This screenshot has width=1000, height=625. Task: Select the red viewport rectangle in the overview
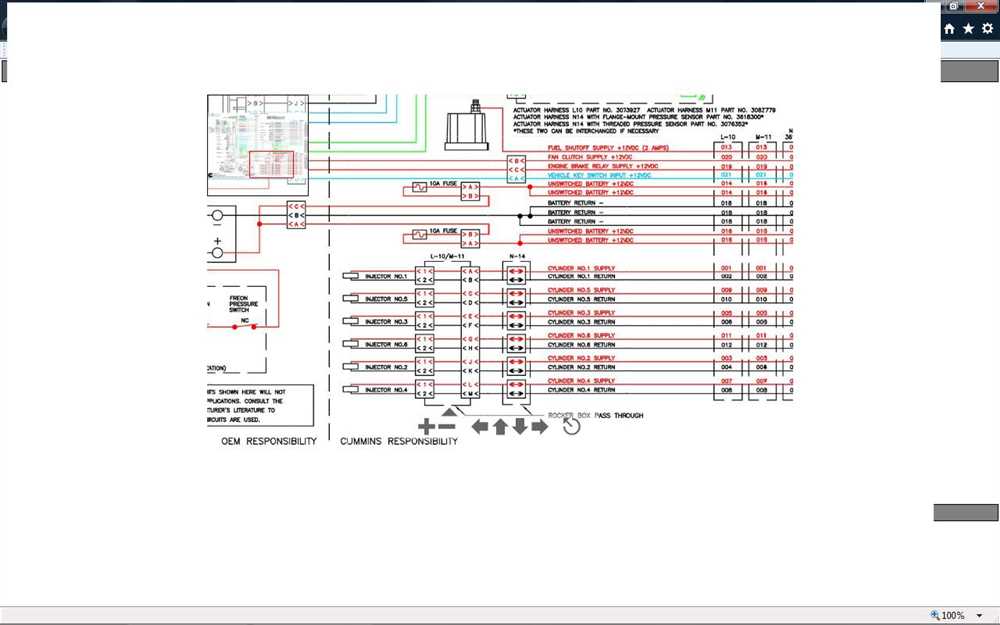[x=271, y=165]
